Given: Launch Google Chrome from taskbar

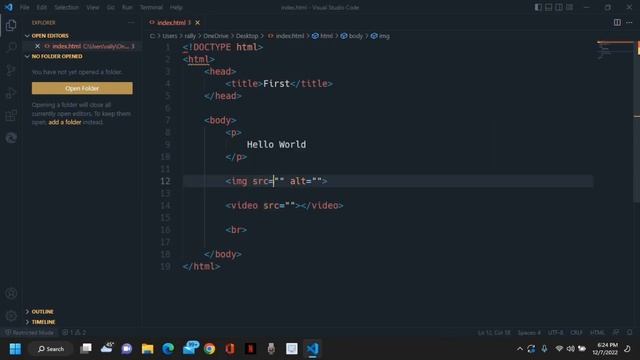Looking at the screenshot, I should tap(209, 349).
